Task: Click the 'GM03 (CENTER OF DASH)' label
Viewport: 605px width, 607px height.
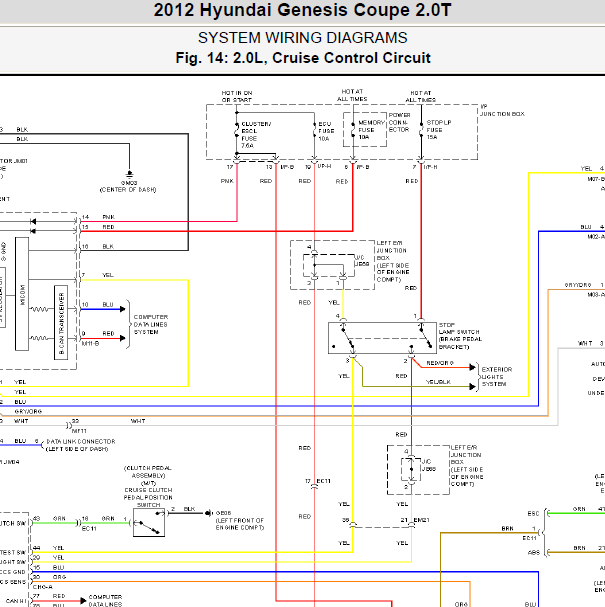Action: (128, 186)
